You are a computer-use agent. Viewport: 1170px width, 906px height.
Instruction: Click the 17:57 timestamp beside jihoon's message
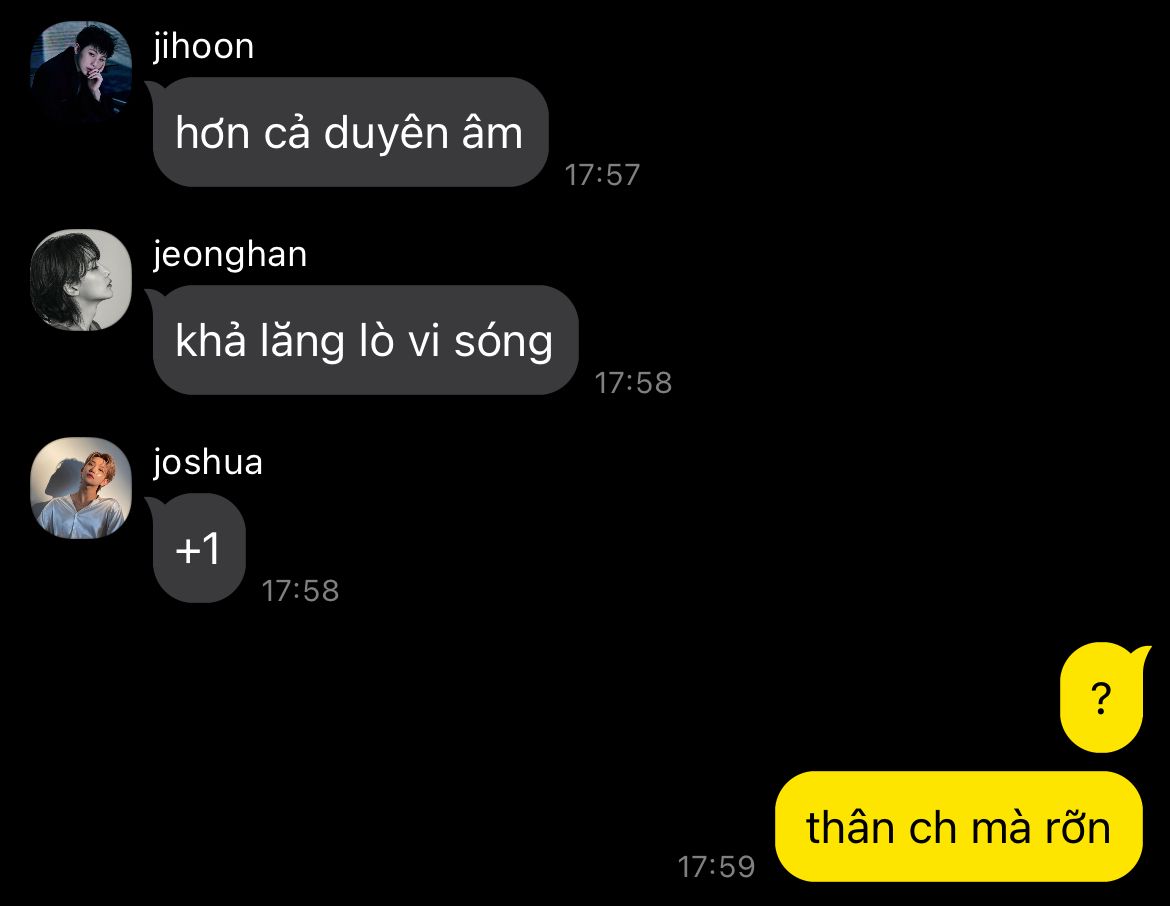pos(602,175)
